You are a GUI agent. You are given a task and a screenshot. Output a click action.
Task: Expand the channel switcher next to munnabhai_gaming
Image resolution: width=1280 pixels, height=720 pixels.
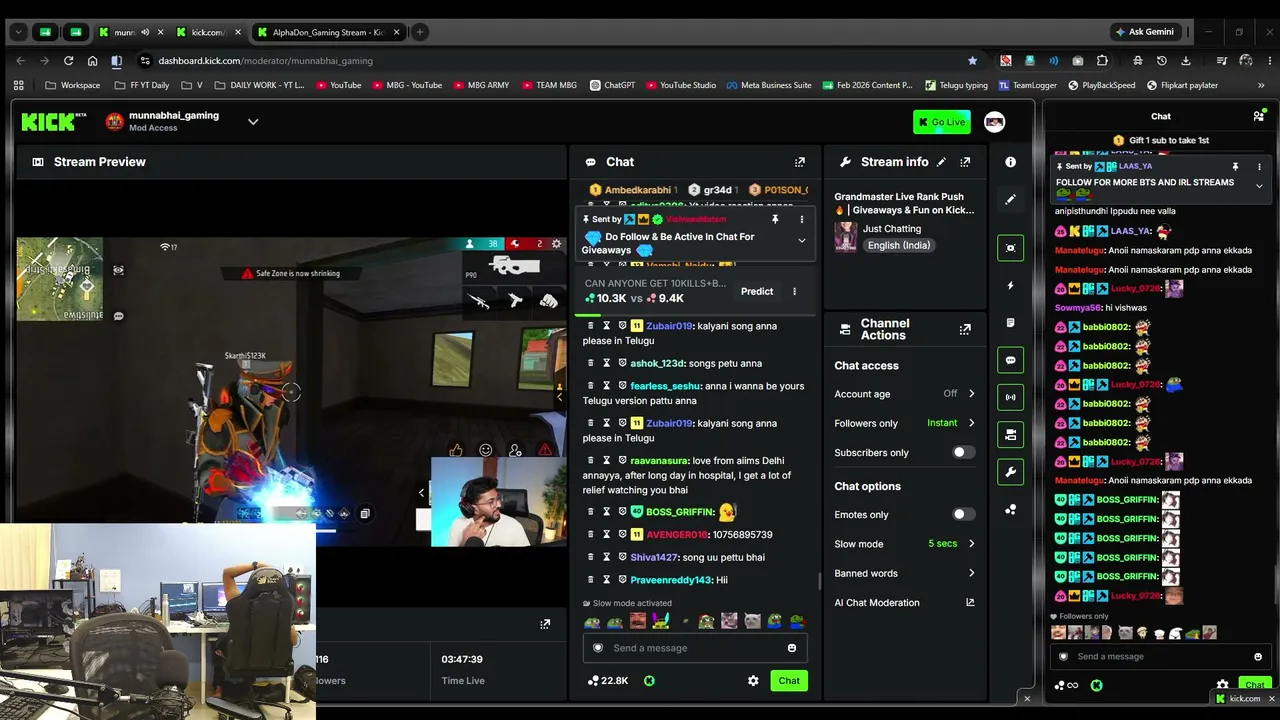253,122
